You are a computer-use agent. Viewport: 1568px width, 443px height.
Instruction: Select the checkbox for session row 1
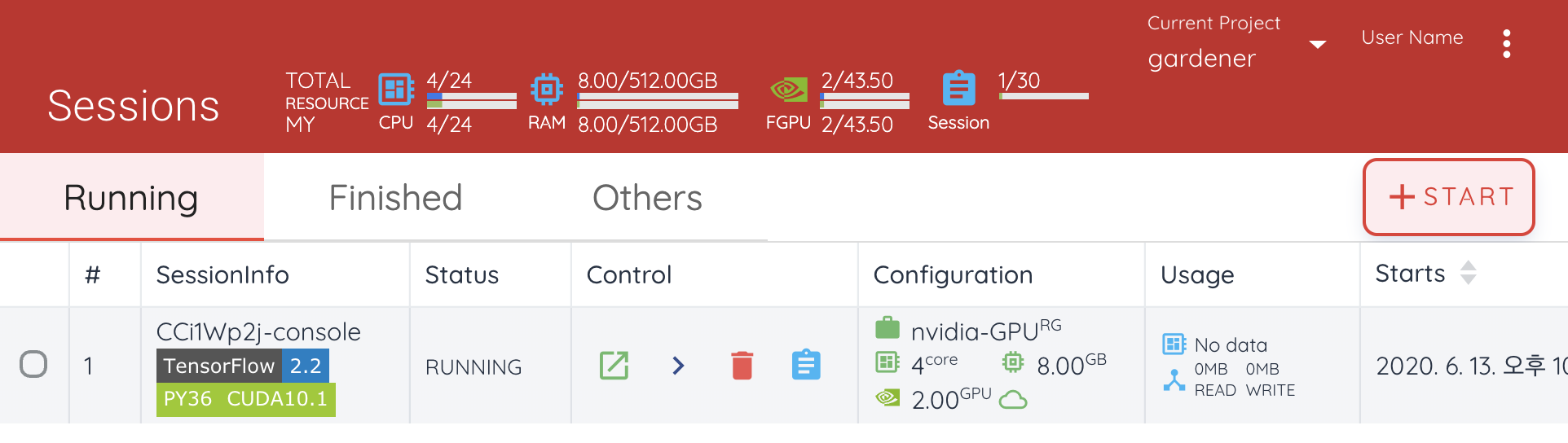pyautogui.click(x=33, y=364)
